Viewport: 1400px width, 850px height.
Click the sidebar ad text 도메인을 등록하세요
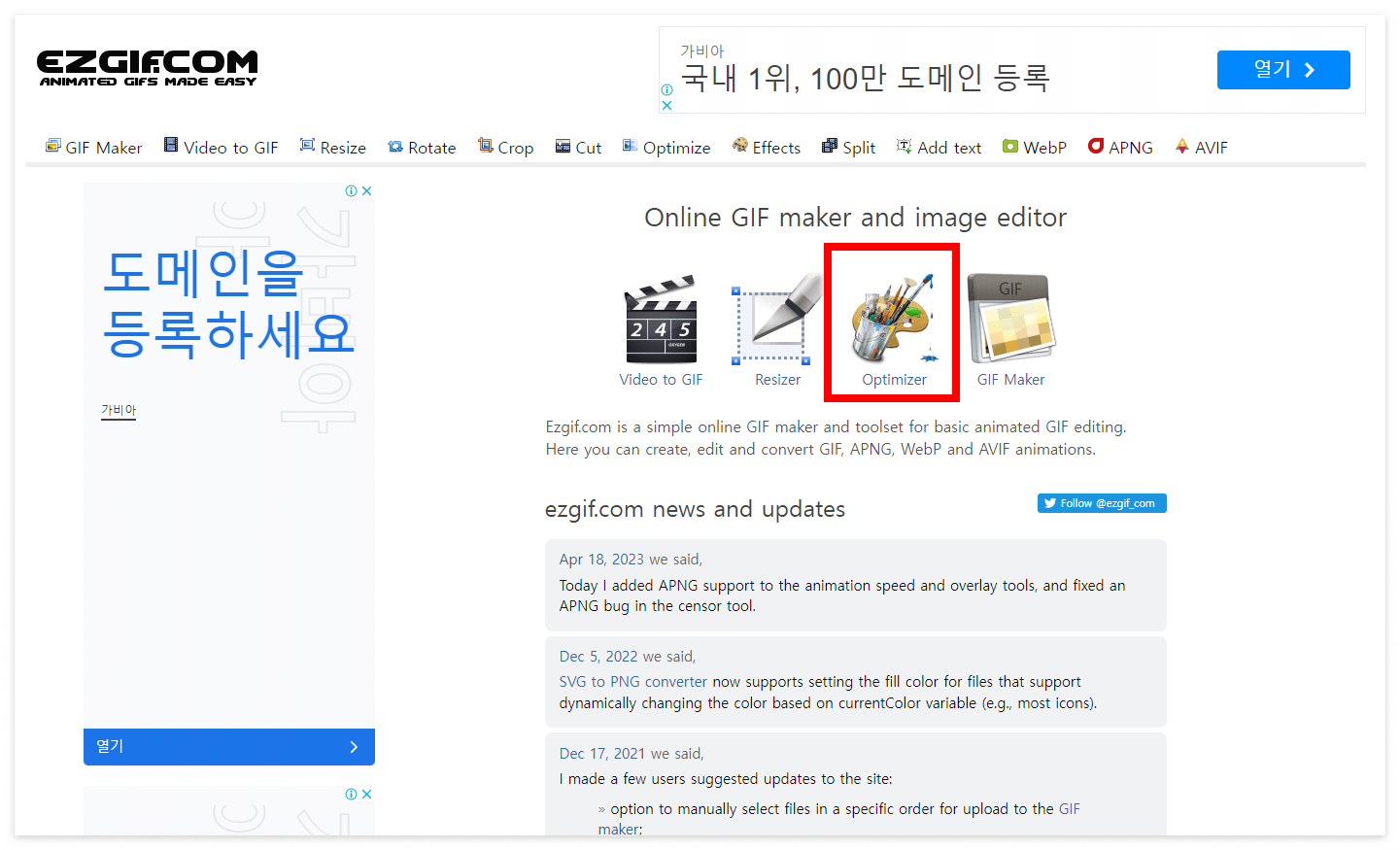click(x=229, y=303)
